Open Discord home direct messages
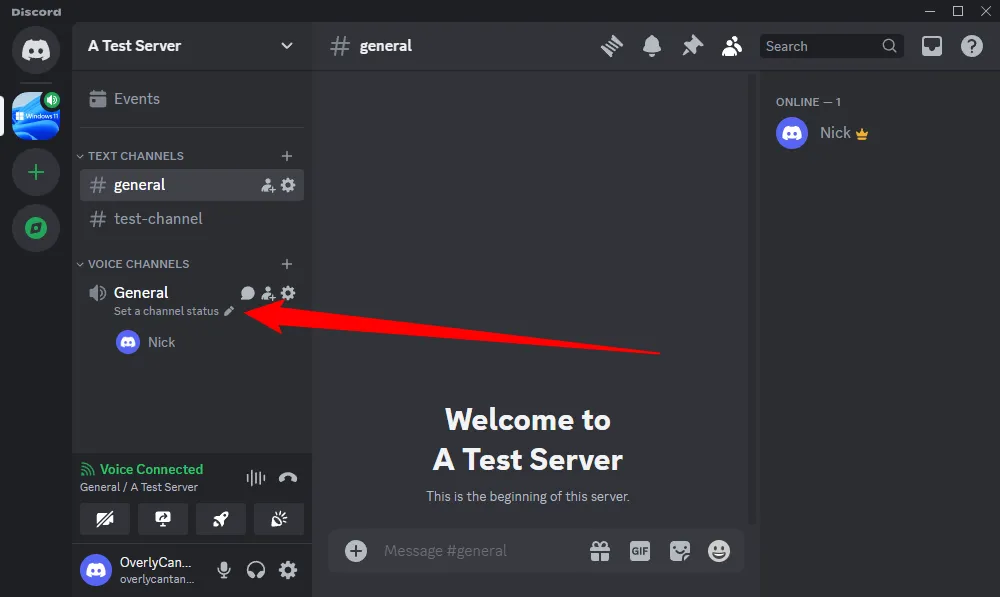The width and height of the screenshot is (1000, 597). pyautogui.click(x=36, y=50)
